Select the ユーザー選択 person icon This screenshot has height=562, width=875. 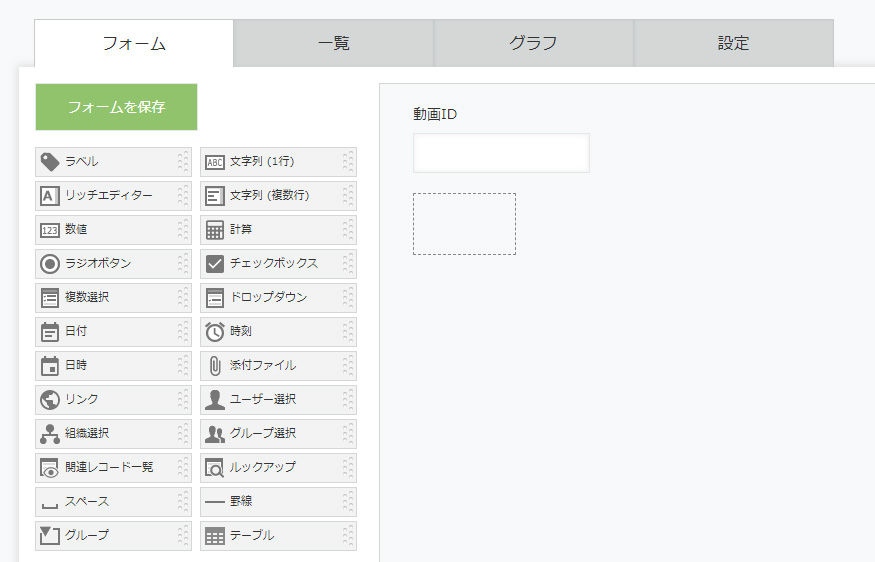pos(215,400)
